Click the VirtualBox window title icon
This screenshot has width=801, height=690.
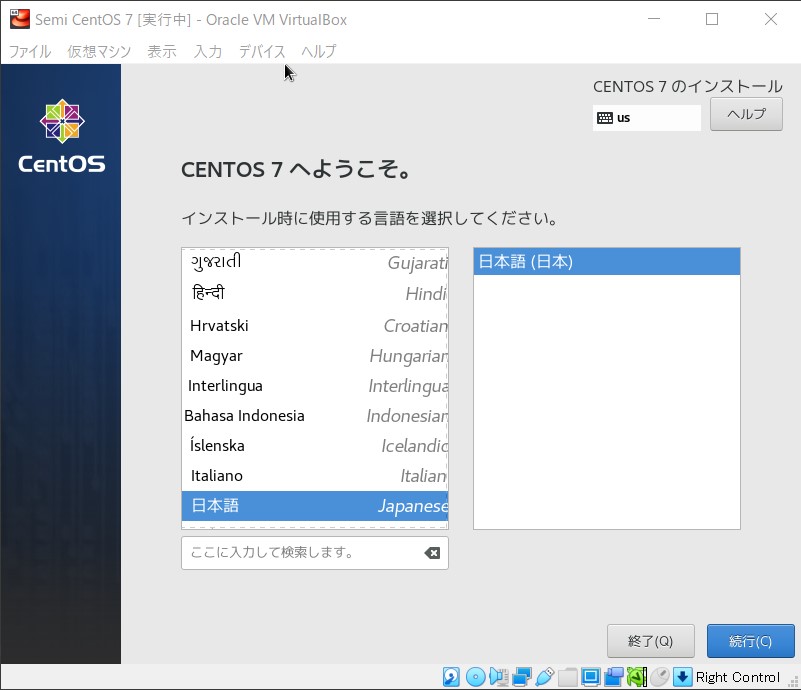click(x=20, y=19)
